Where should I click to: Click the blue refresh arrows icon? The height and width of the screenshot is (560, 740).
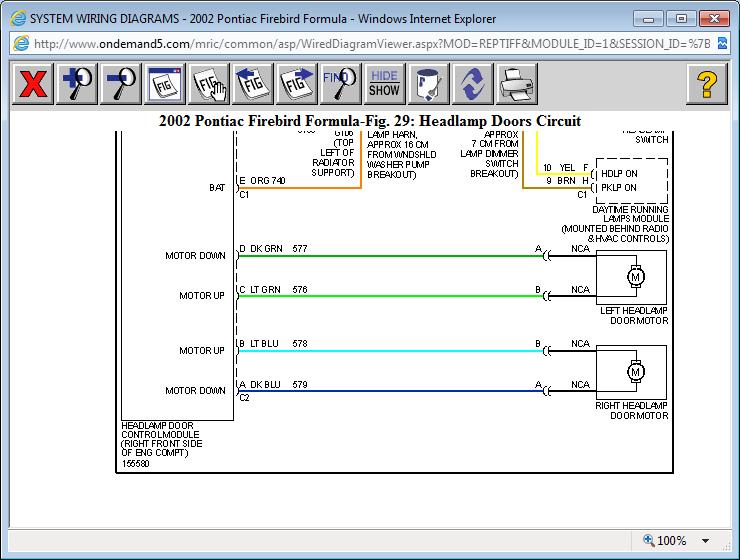472,84
